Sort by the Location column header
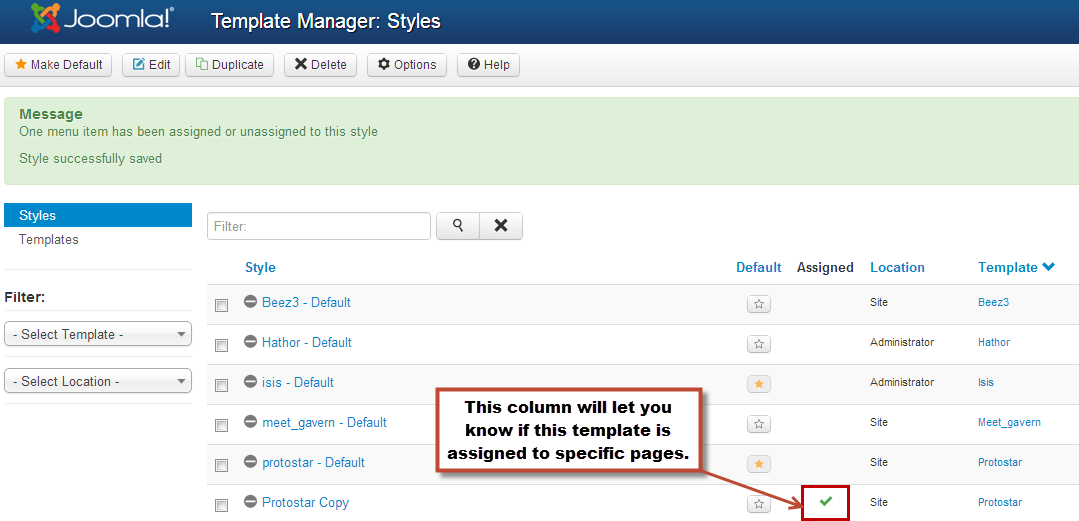Viewport: 1079px width, 521px height. tap(897, 268)
